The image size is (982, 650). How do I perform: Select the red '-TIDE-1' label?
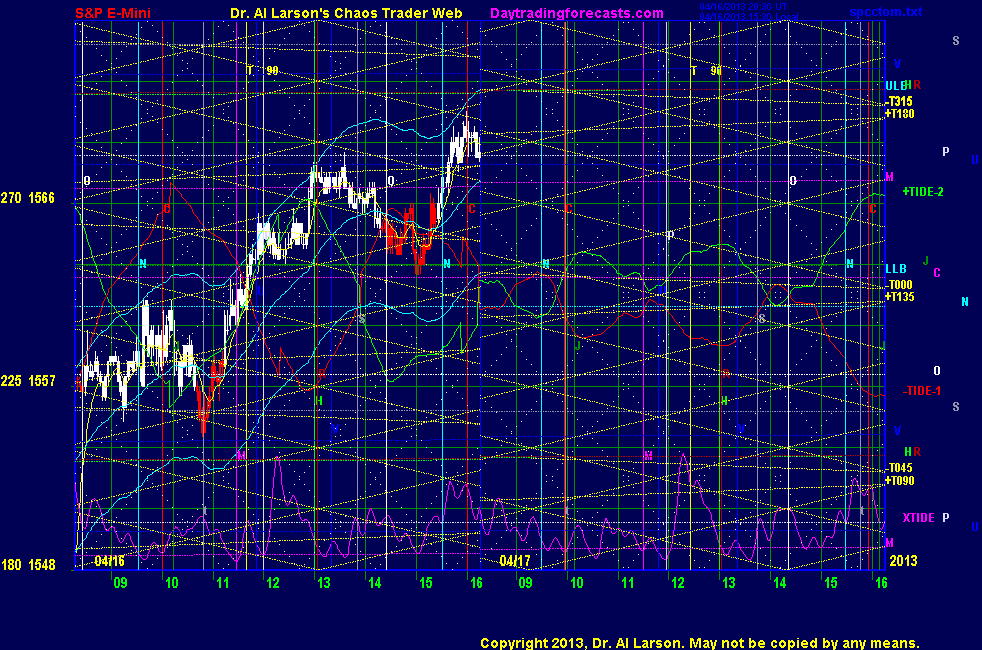click(x=921, y=391)
